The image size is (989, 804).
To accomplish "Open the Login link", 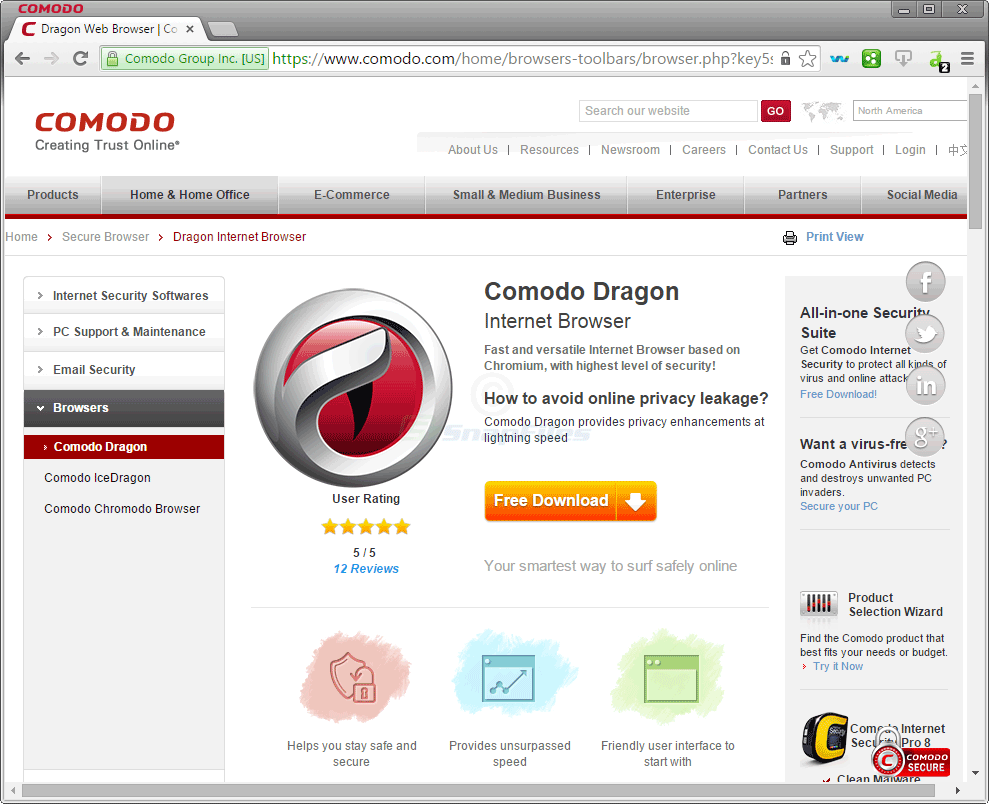I will [910, 150].
